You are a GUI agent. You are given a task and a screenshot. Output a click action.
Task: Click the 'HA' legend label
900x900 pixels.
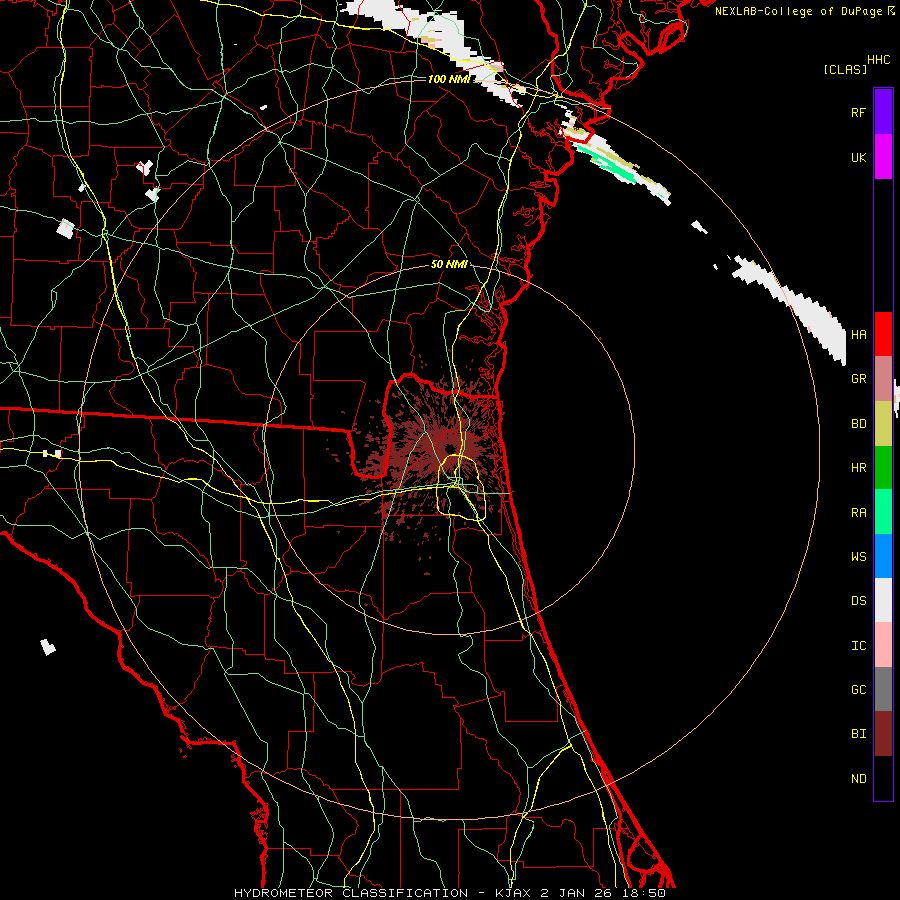[x=858, y=334]
